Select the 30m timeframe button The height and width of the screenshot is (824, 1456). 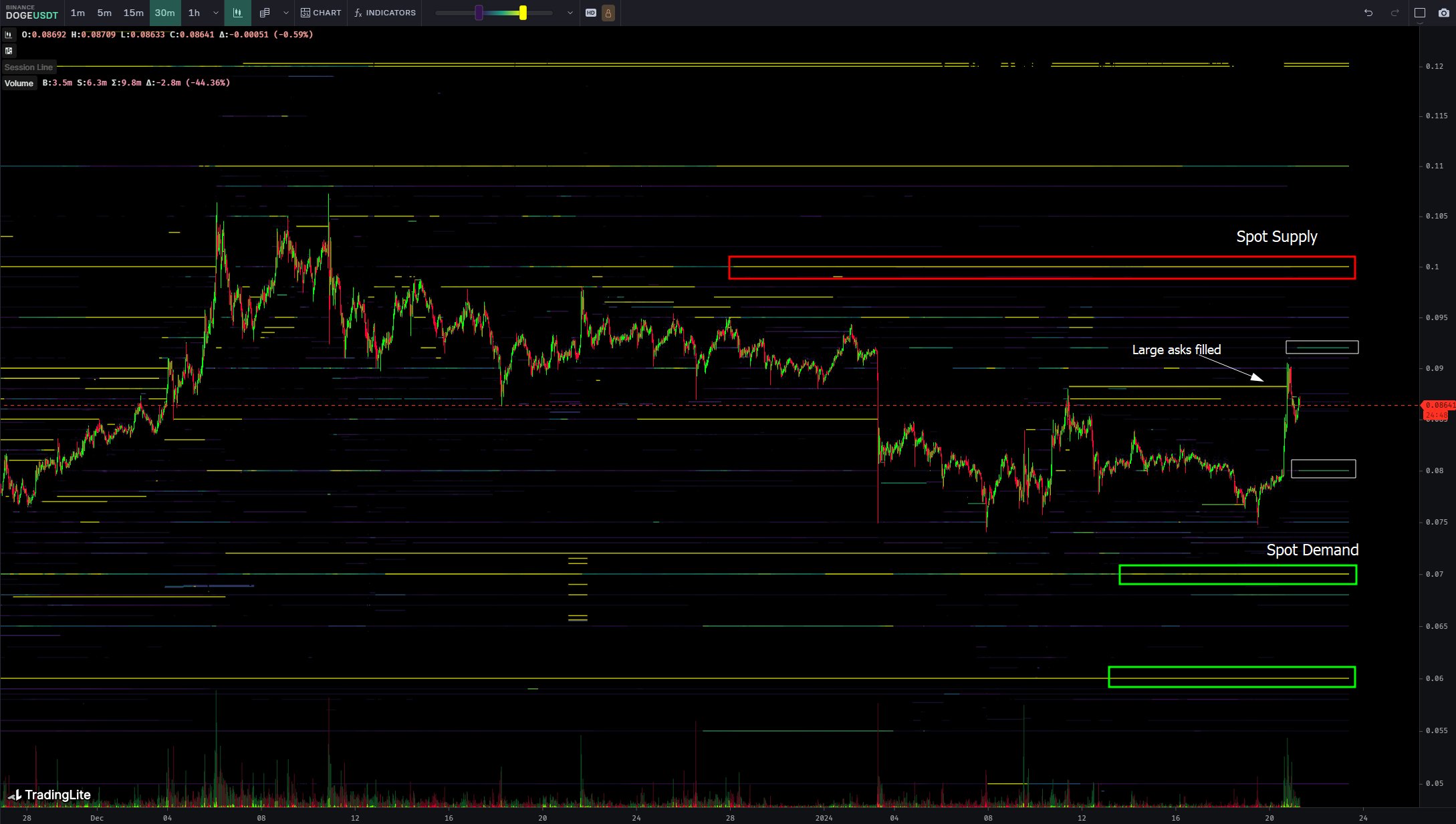pyautogui.click(x=163, y=12)
